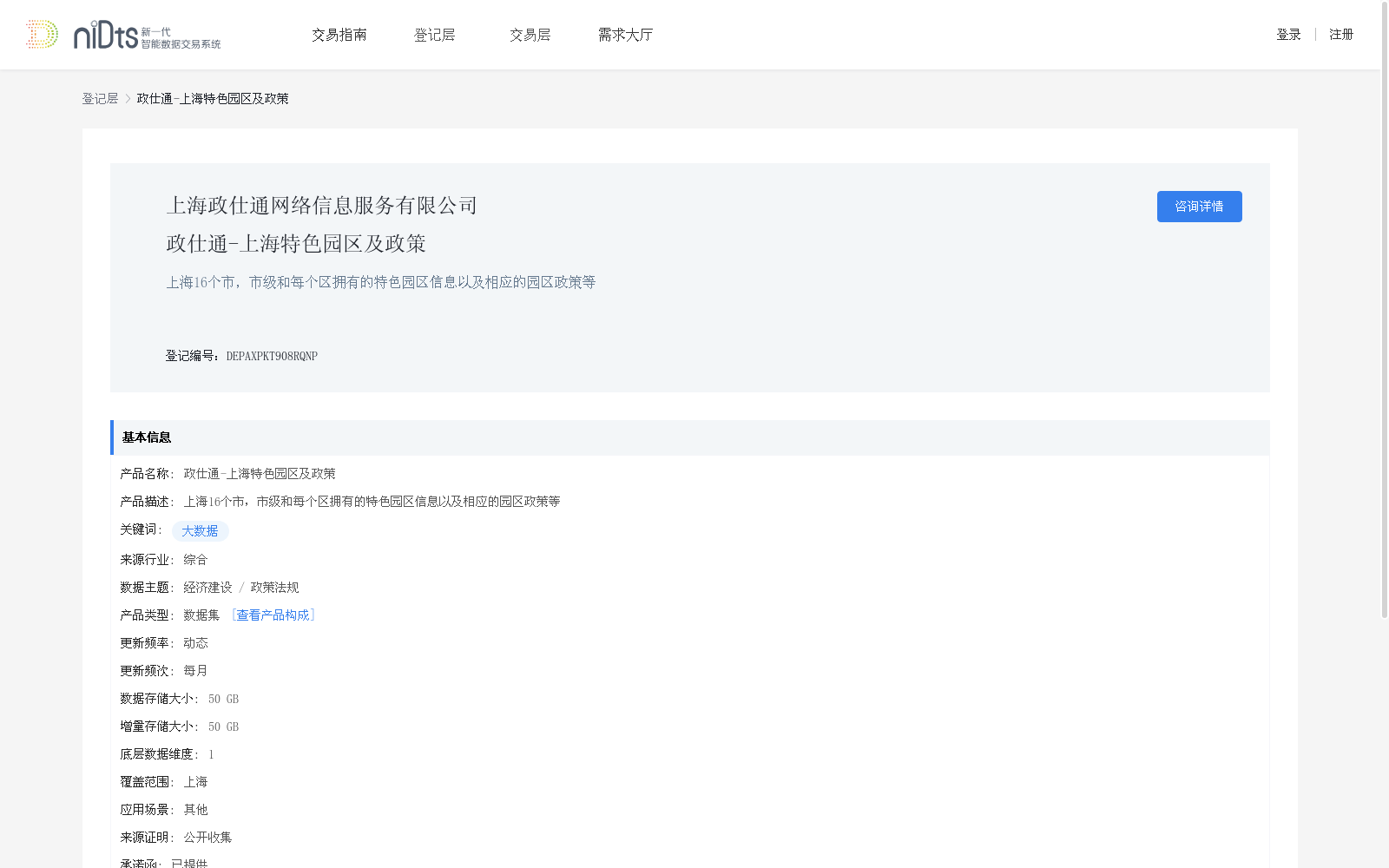This screenshot has width=1389, height=868.
Task: Click the niDts logo icon
Action: [123, 35]
